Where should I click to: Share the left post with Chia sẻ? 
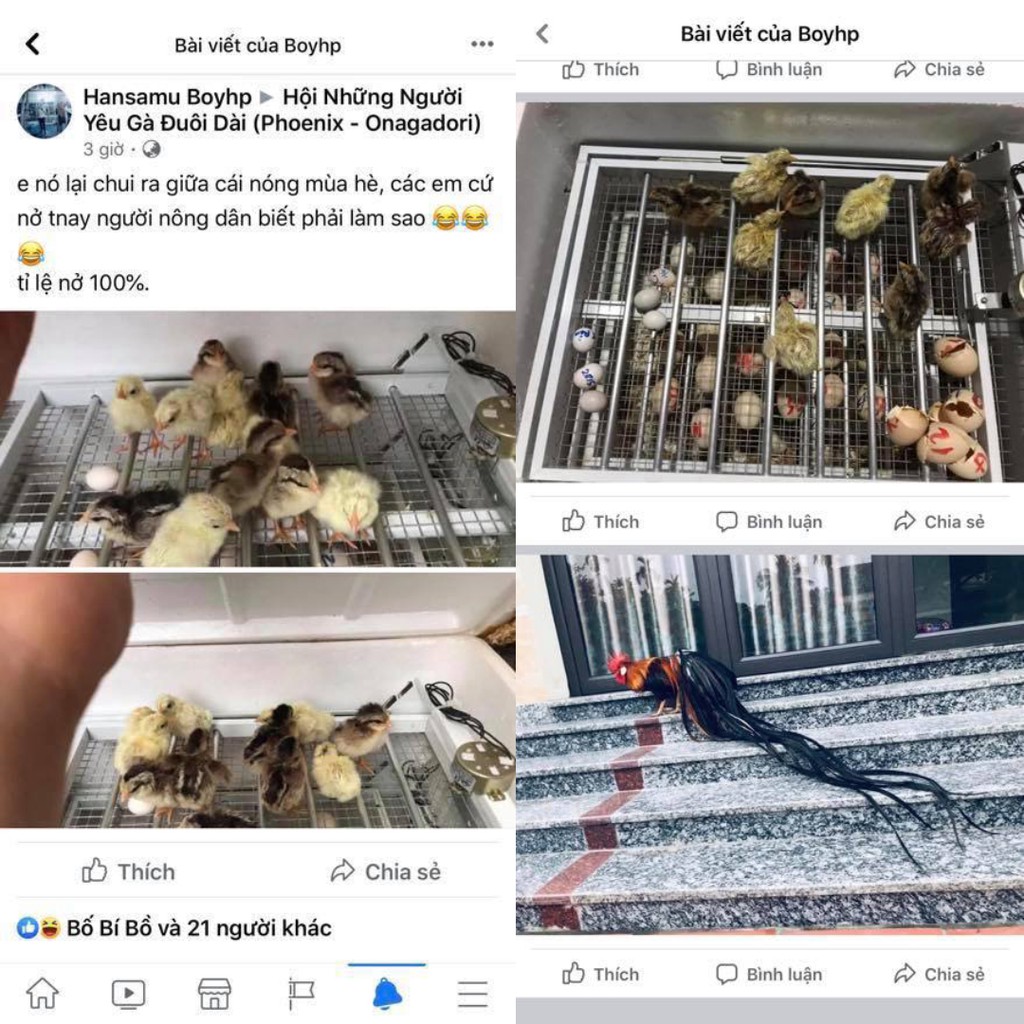[x=385, y=871]
